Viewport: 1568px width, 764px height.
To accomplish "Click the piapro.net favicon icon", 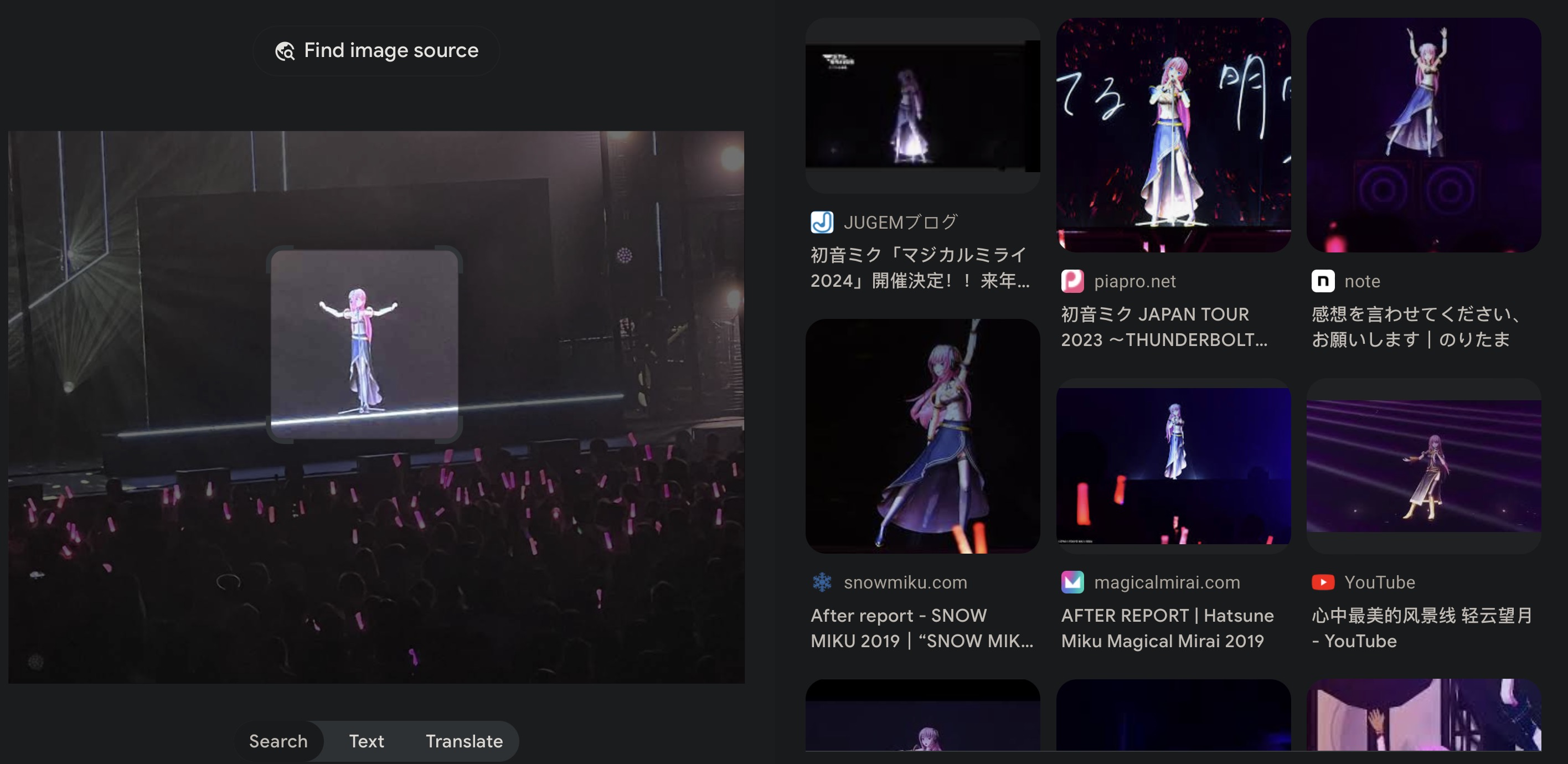I will pyautogui.click(x=1072, y=281).
